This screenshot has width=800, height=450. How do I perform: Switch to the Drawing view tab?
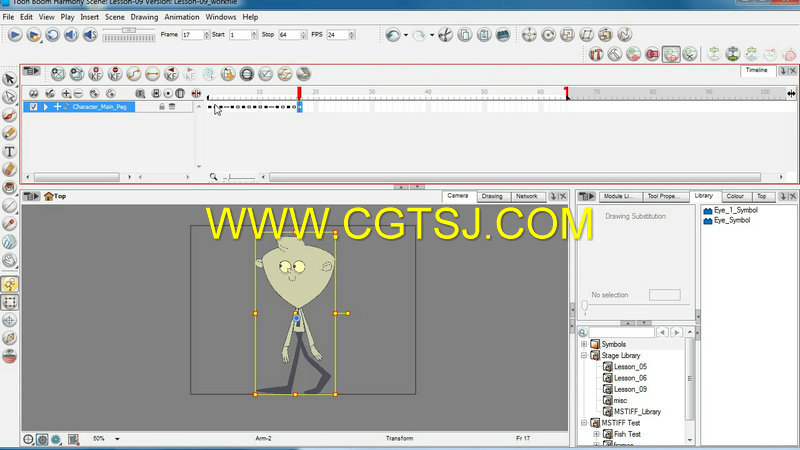pos(492,196)
